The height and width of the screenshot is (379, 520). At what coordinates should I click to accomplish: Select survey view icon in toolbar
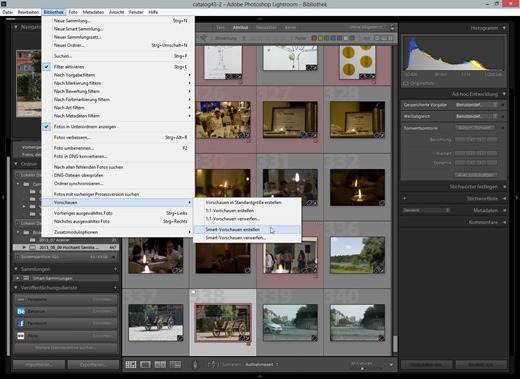175,364
